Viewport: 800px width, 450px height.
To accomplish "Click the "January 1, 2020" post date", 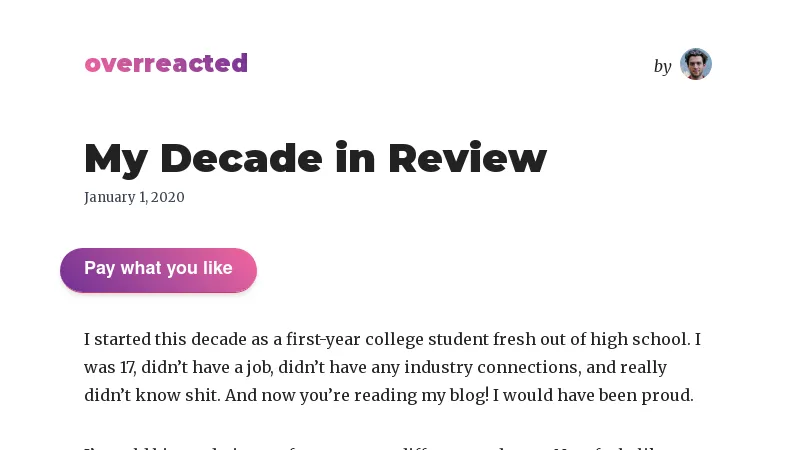I will 134,197.
